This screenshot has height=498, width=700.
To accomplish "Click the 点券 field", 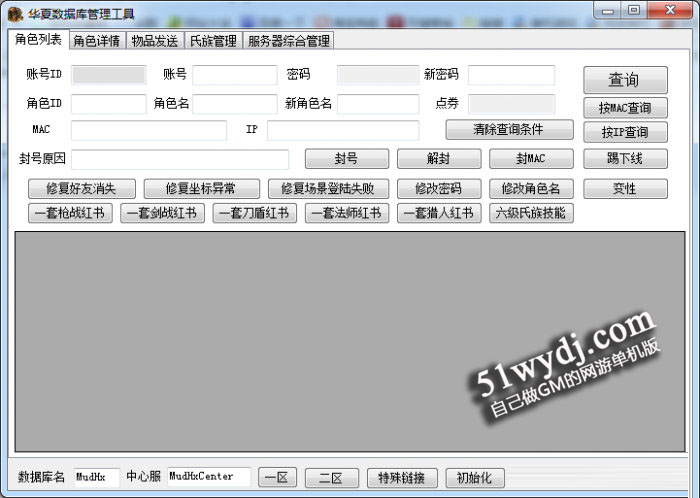I will click(512, 104).
